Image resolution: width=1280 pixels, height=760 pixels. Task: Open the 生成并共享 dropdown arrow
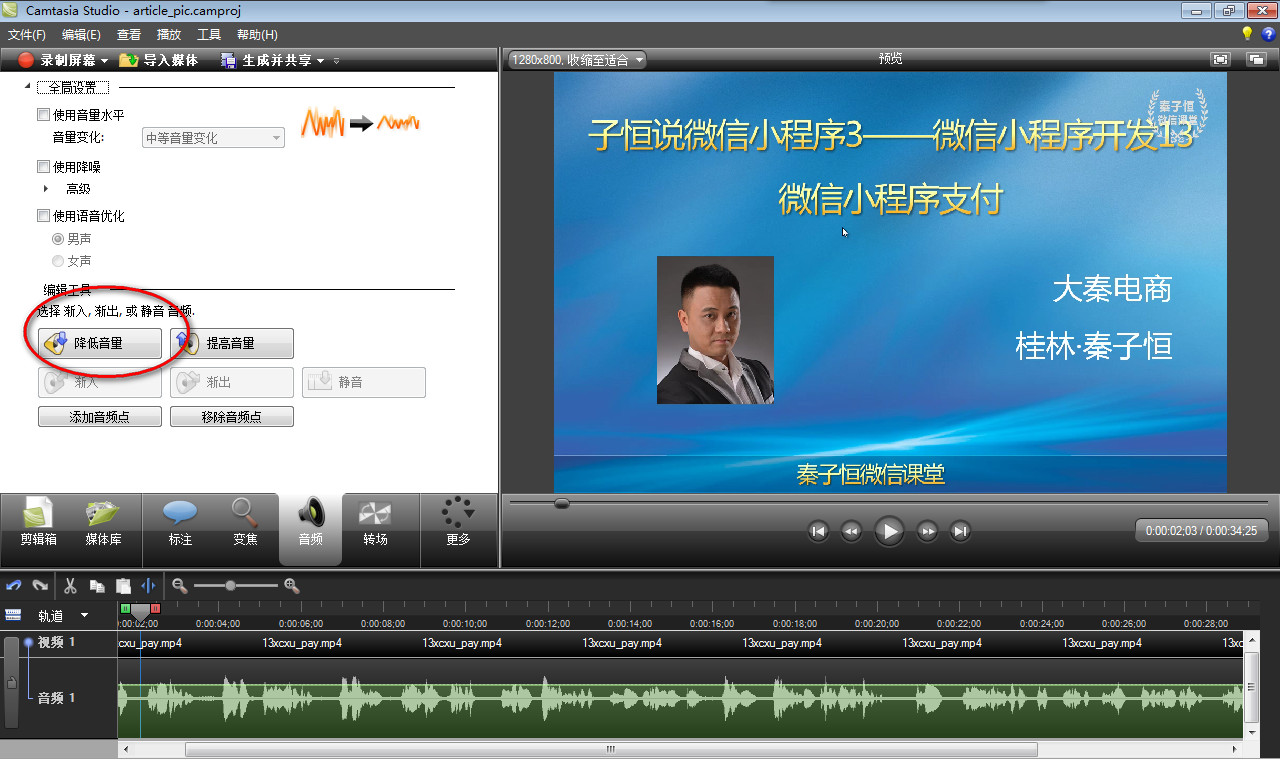pos(320,61)
